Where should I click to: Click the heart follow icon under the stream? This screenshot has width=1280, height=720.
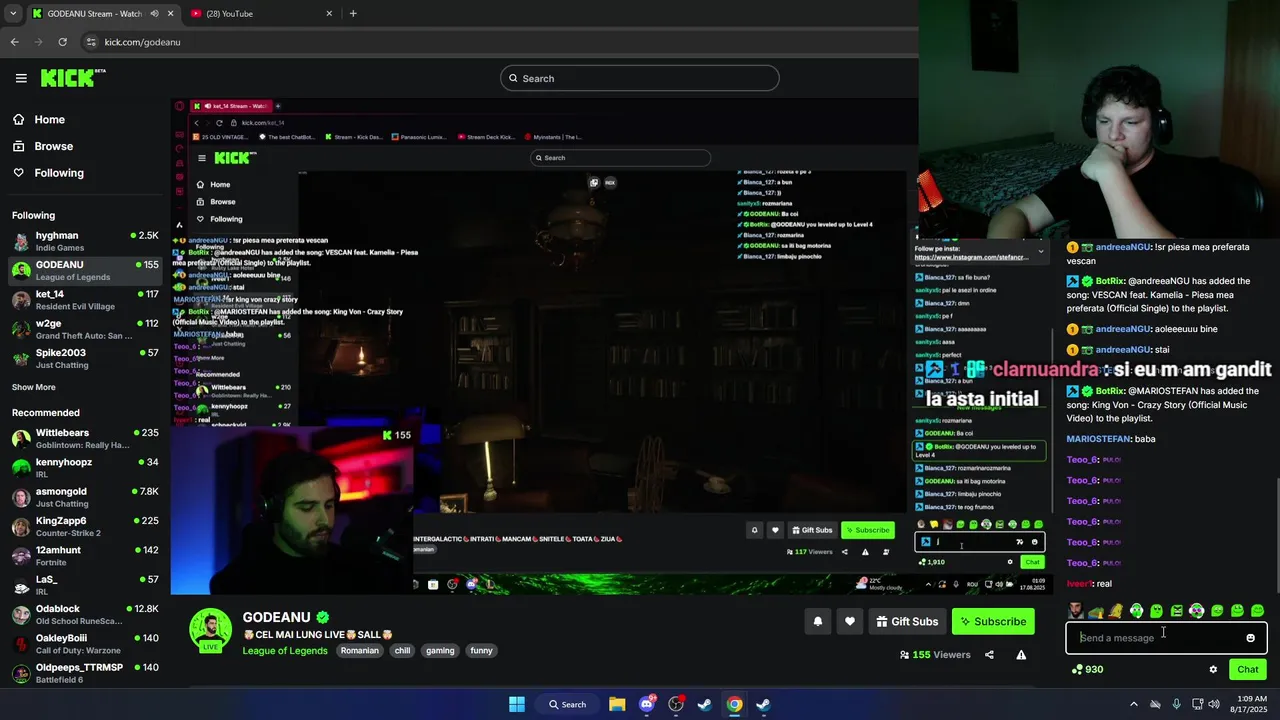[849, 621]
